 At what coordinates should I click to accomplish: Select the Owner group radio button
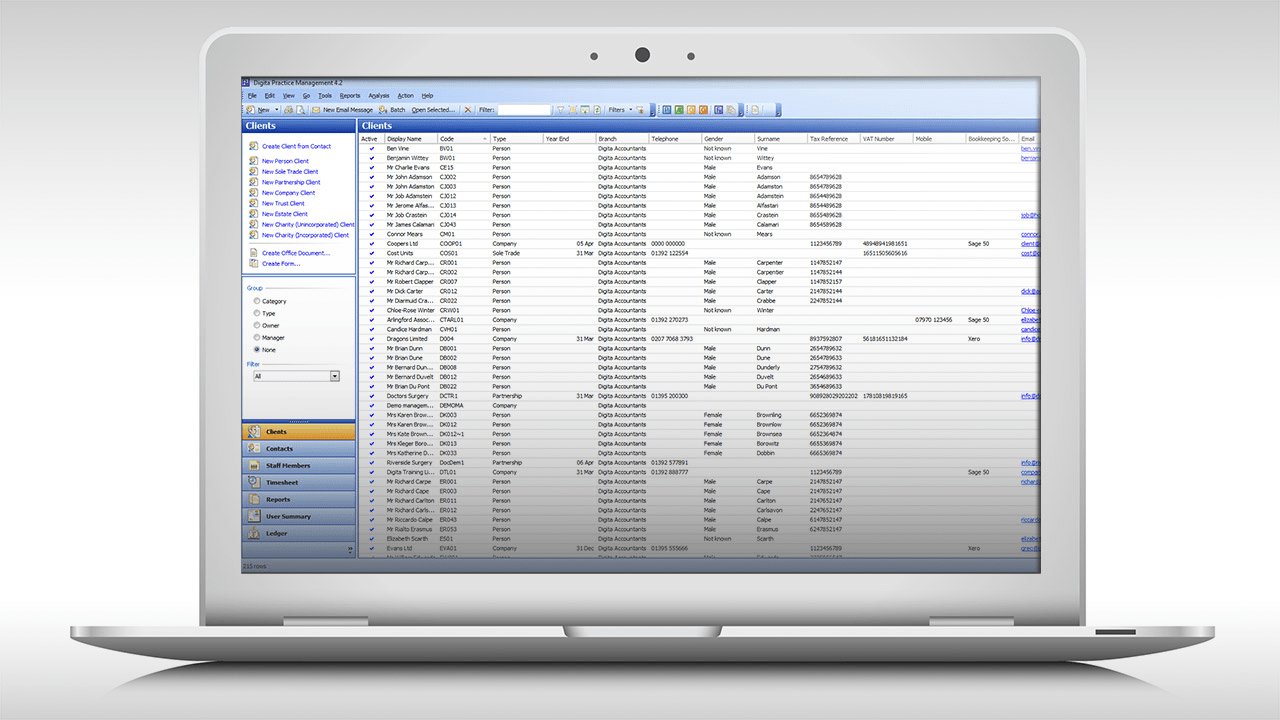(257, 325)
